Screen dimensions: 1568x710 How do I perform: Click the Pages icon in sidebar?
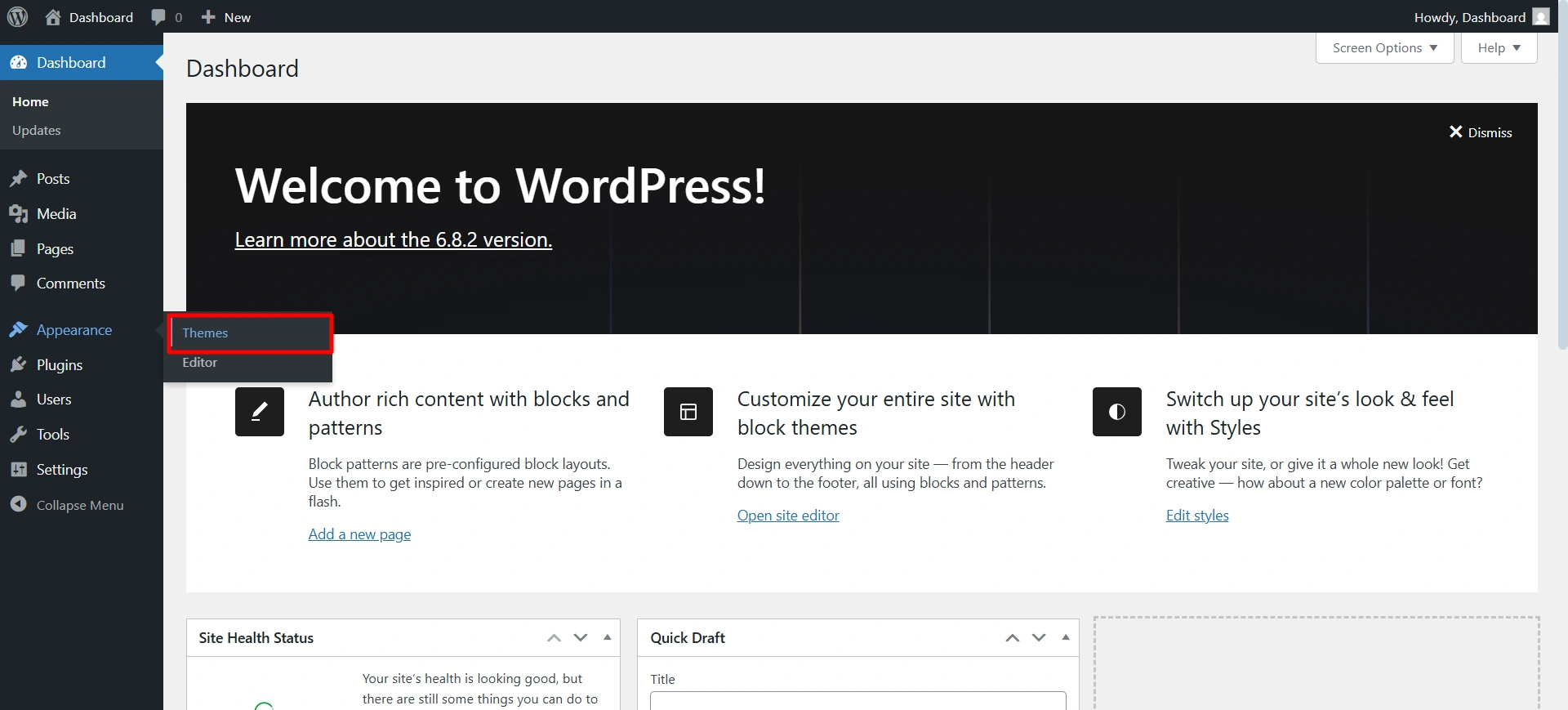click(x=18, y=248)
